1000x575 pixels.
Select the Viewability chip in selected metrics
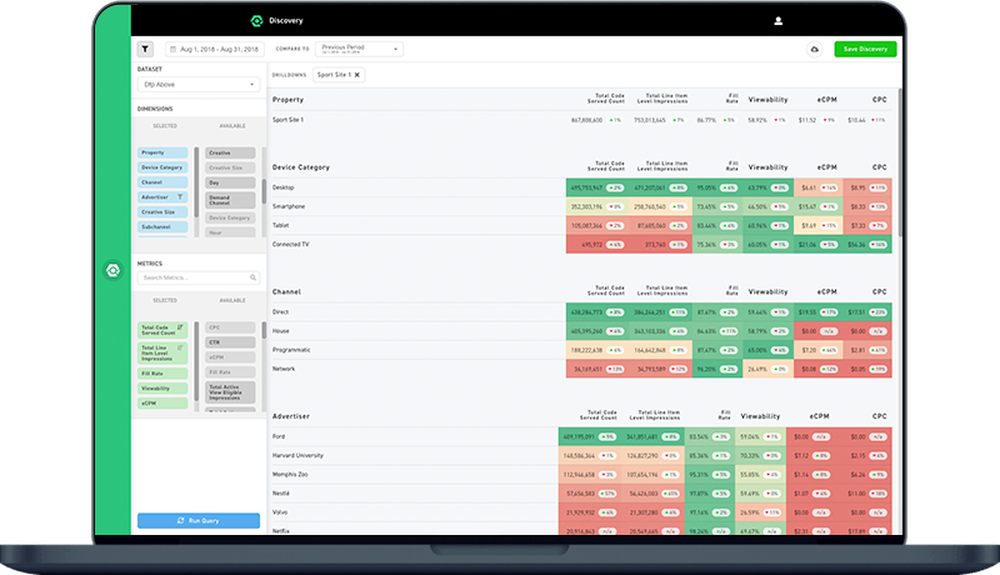coord(163,388)
